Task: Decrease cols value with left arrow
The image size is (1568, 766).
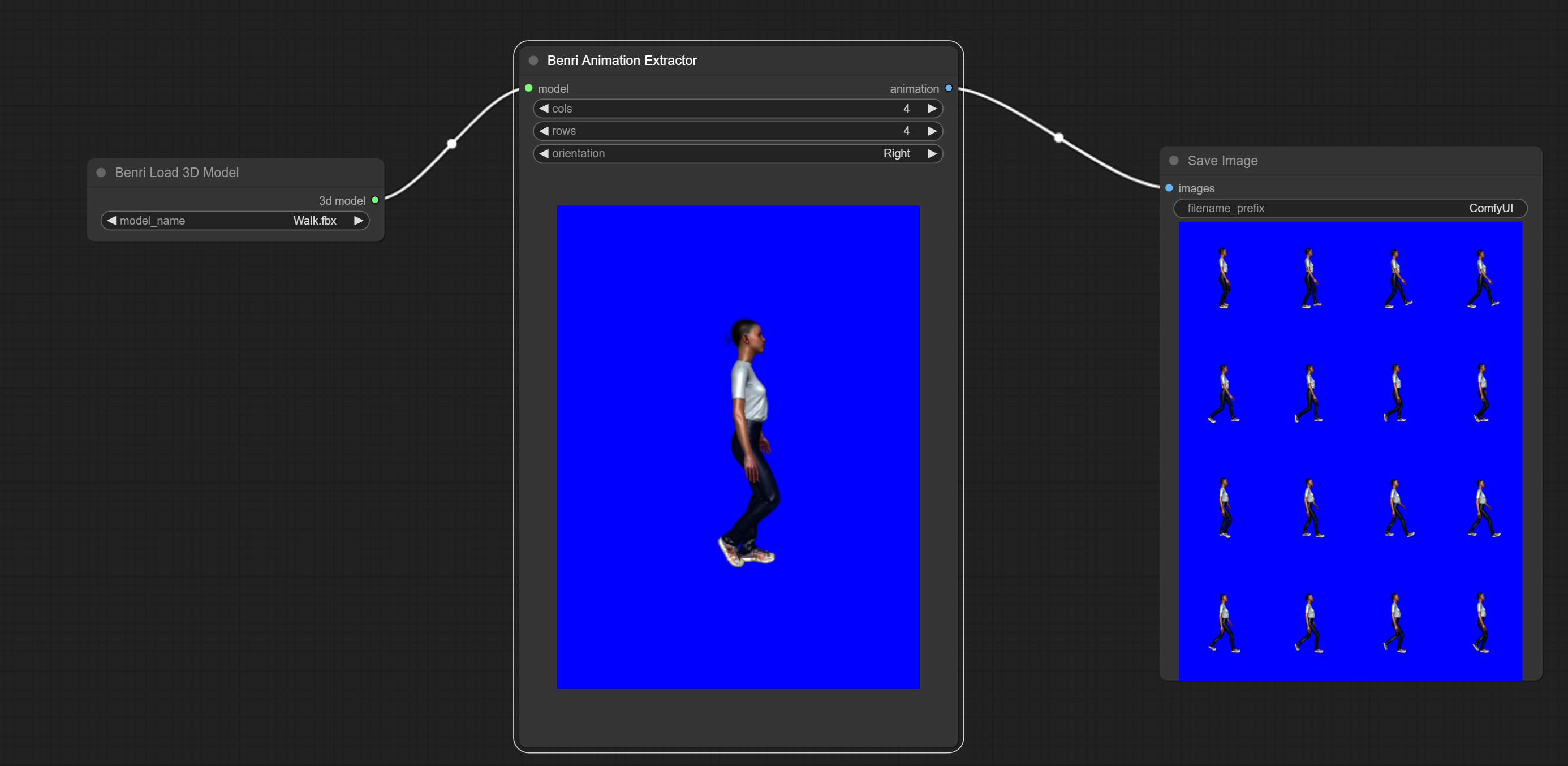Action: pos(544,109)
